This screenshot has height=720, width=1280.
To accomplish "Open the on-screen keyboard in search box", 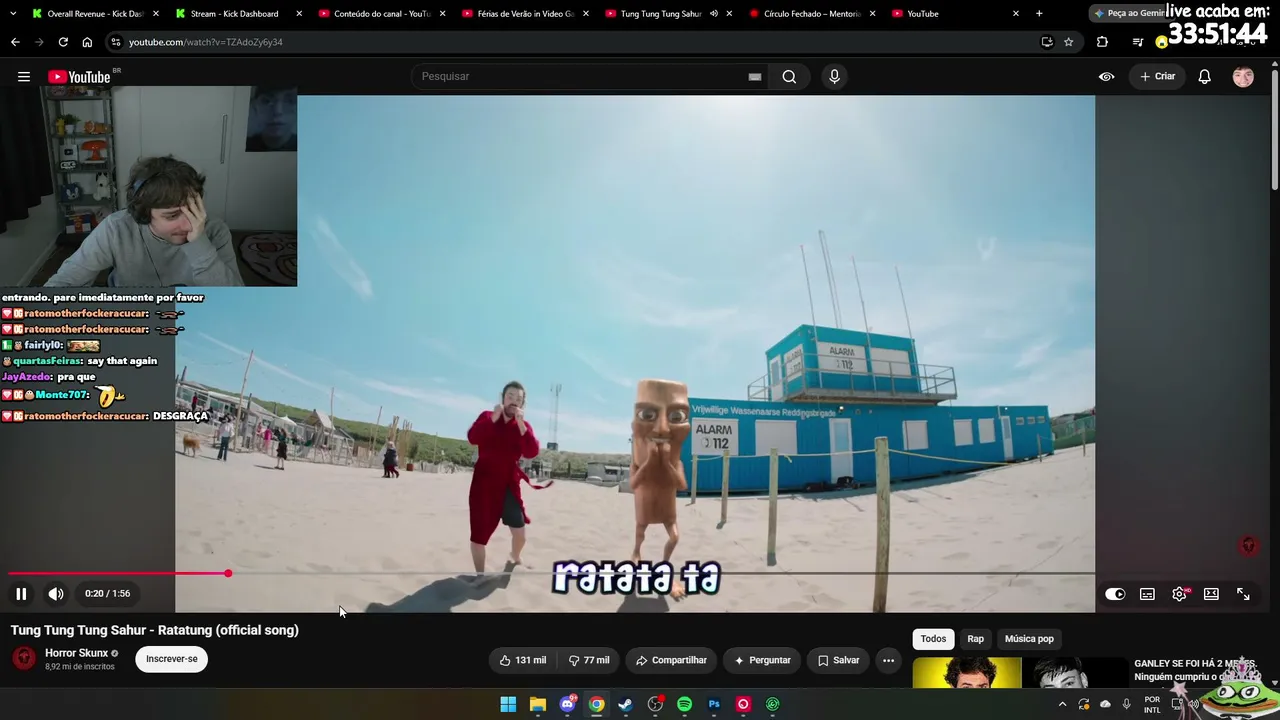I will click(x=755, y=77).
